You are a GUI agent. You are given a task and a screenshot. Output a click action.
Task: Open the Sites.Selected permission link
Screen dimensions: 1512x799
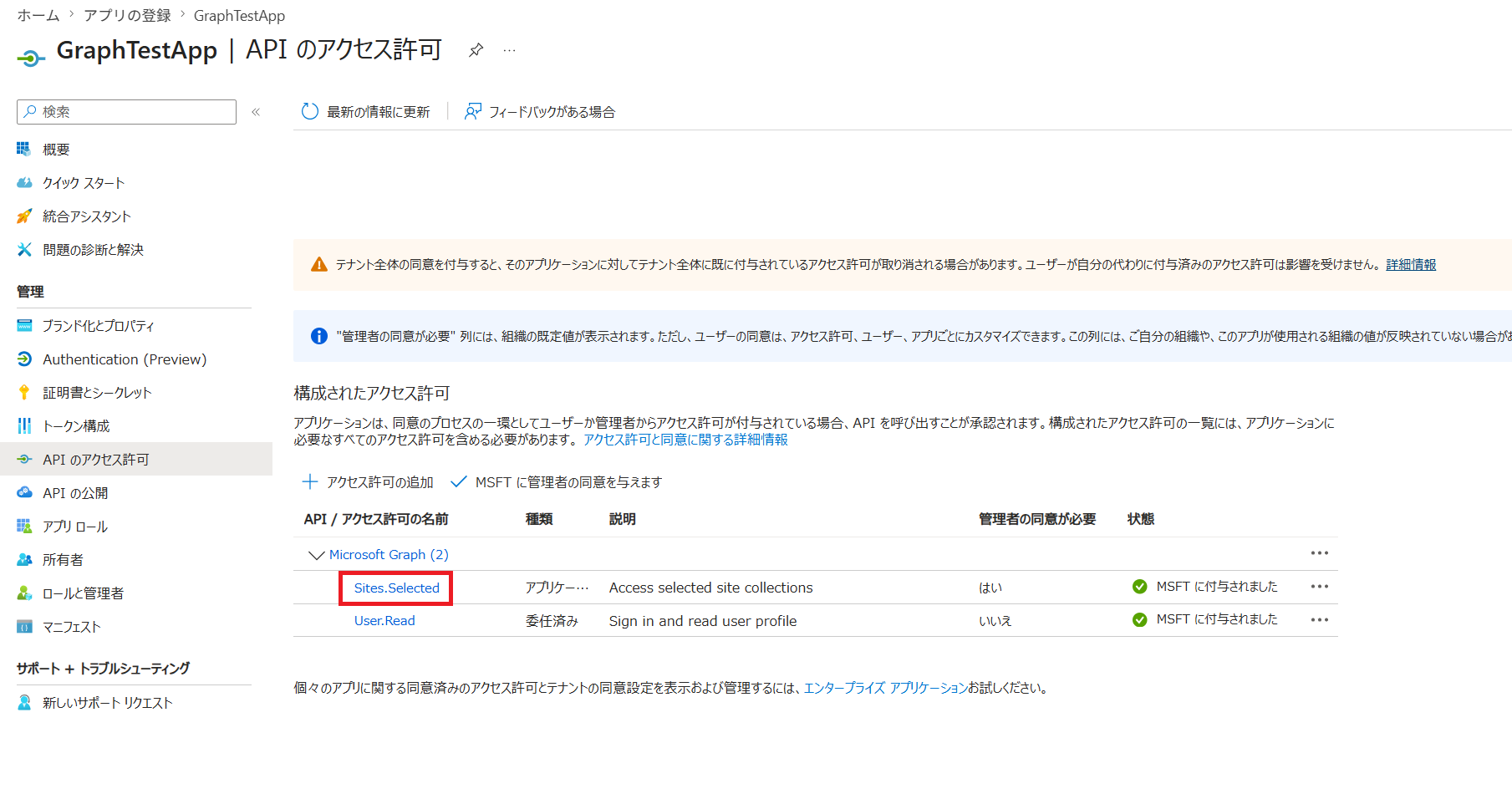click(x=396, y=588)
